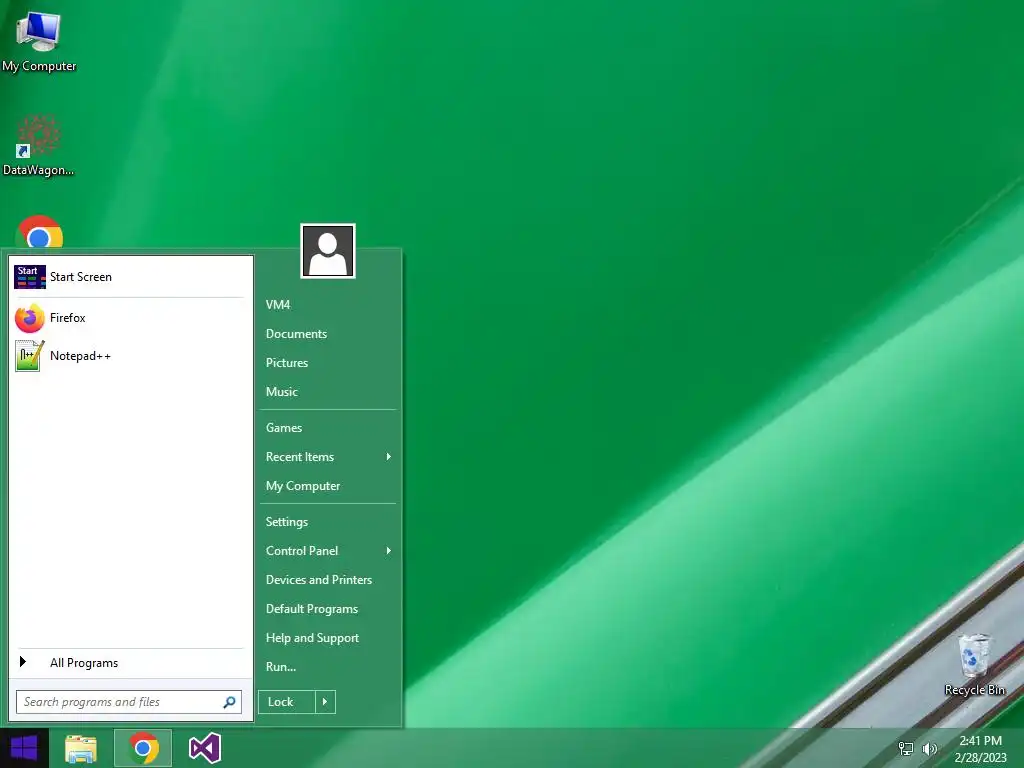
Task: Click the Lock button
Action: (x=287, y=702)
